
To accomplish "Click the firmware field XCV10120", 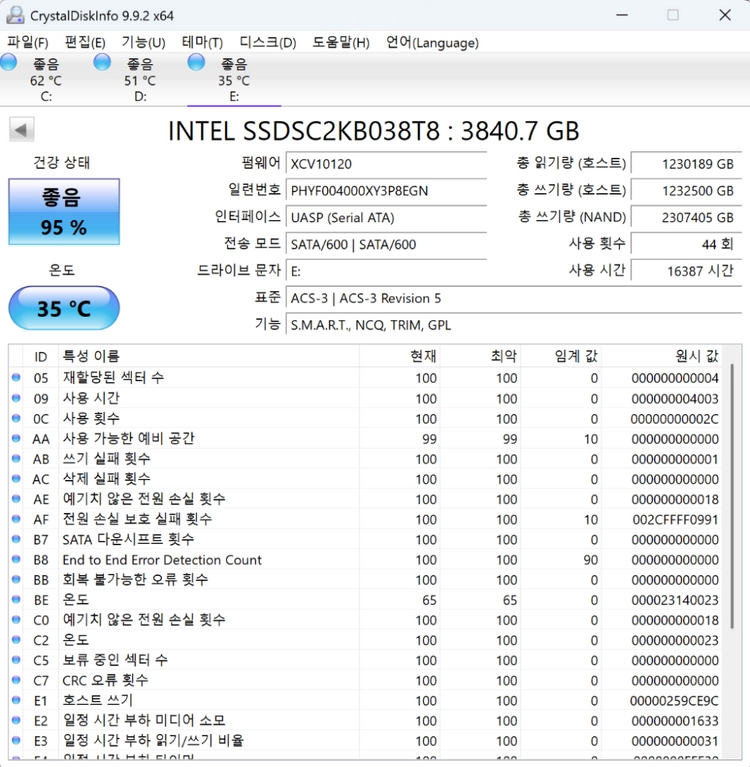I will (386, 163).
